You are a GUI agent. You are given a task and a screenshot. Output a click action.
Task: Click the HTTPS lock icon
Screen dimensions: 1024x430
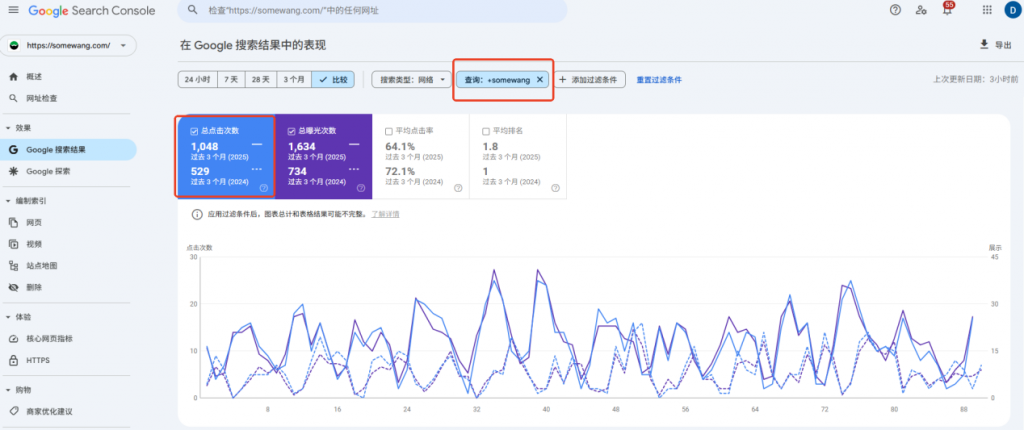pos(13,360)
